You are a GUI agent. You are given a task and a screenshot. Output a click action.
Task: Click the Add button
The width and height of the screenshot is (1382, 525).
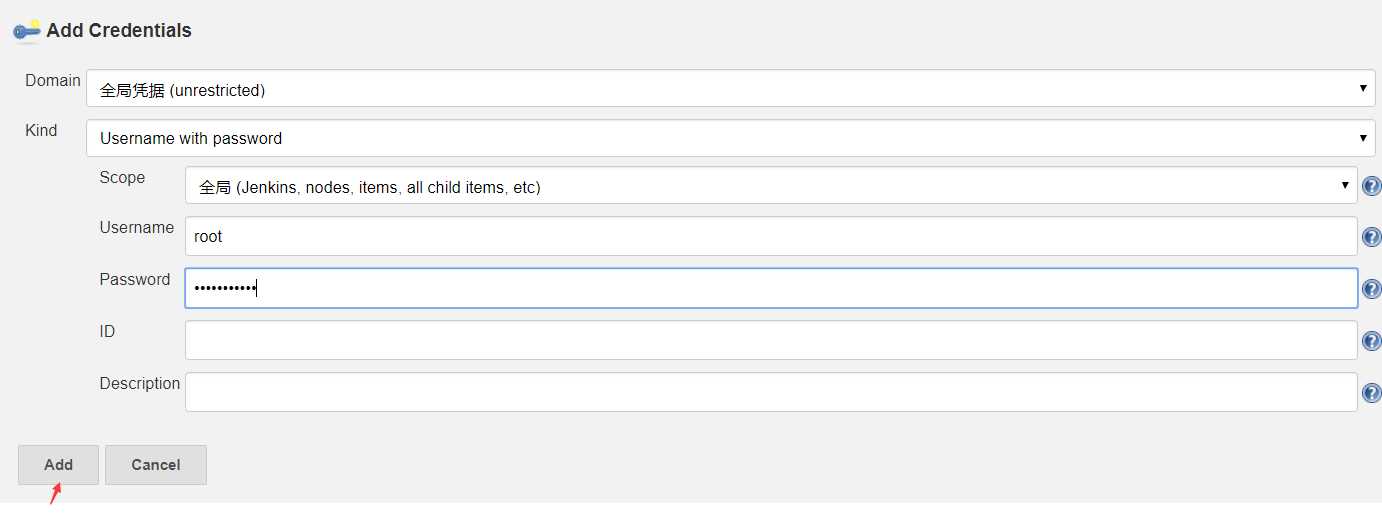pyautogui.click(x=58, y=465)
